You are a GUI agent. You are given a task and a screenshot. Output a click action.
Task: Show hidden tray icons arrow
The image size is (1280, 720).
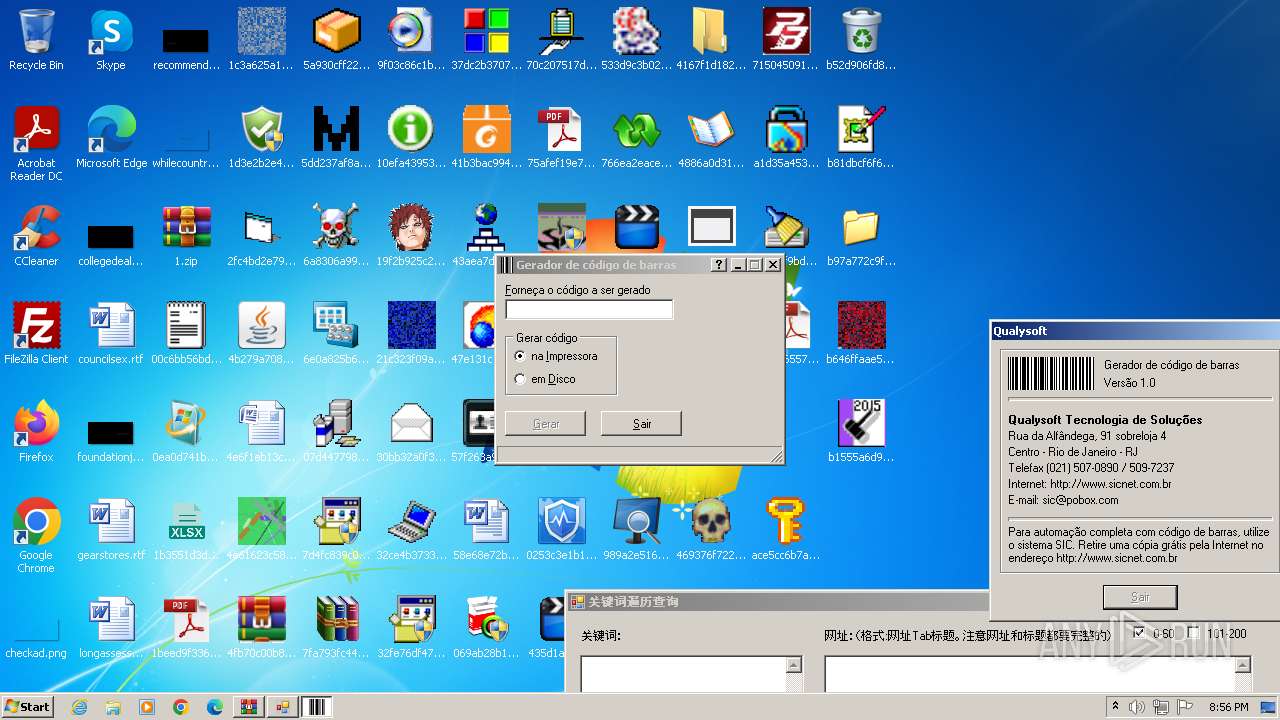[1115, 707]
